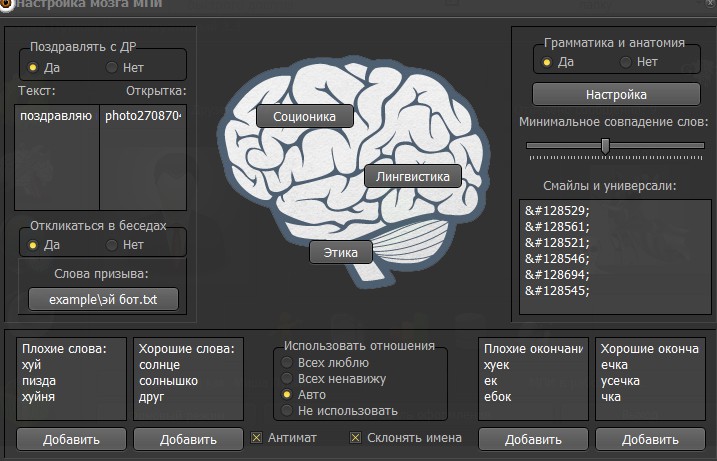Click the &#128546; line in the smileys box
The image size is (717, 461).
(557, 259)
